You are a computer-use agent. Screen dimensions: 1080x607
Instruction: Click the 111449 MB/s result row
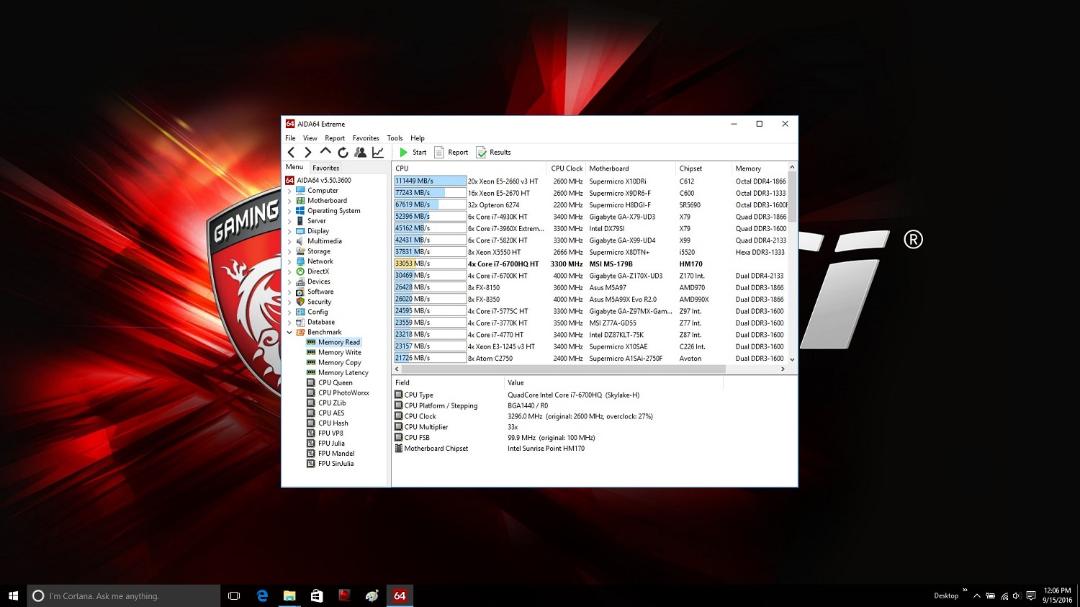click(x=590, y=181)
